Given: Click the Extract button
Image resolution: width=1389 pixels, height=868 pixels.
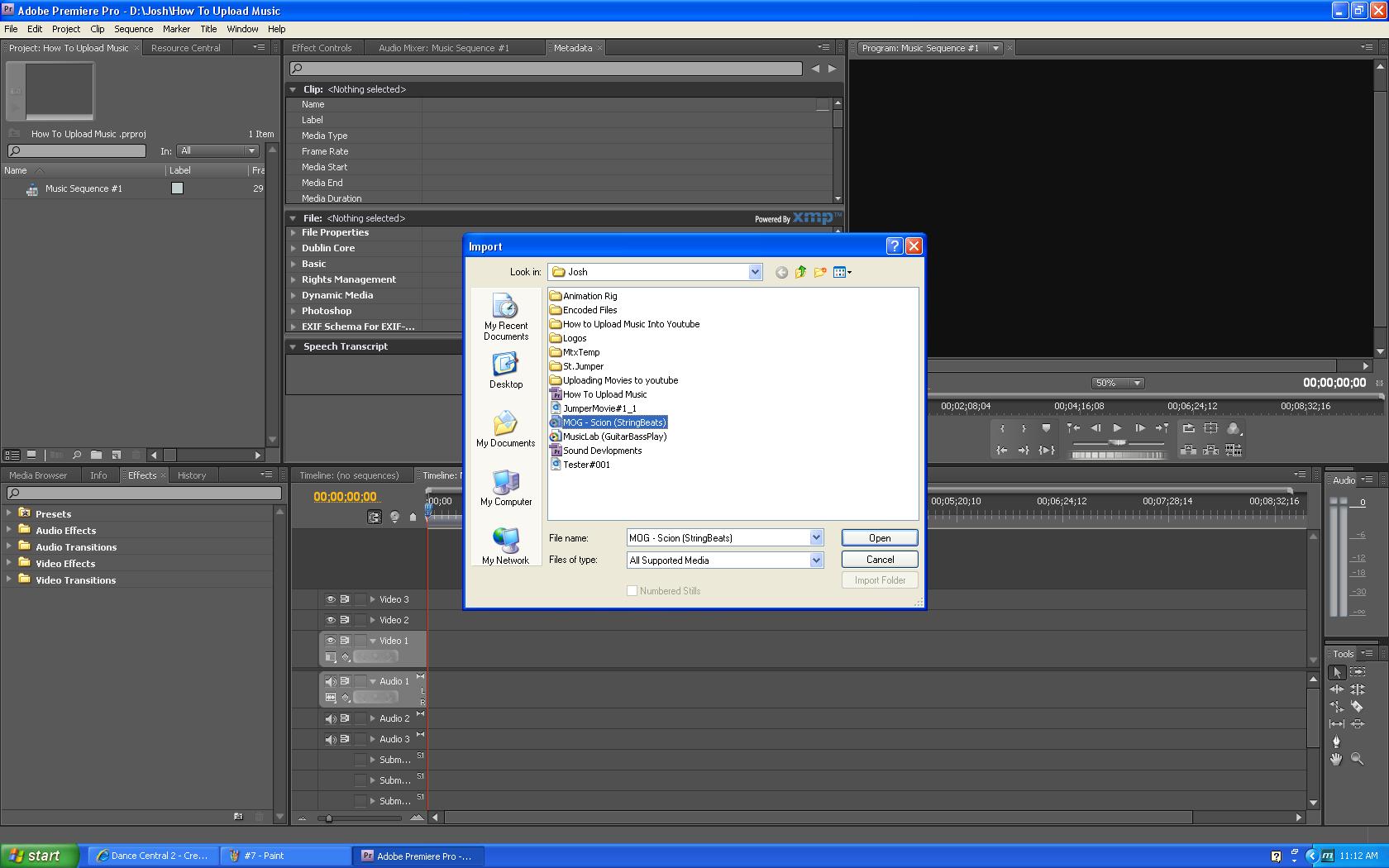Looking at the screenshot, I should click(1210, 450).
